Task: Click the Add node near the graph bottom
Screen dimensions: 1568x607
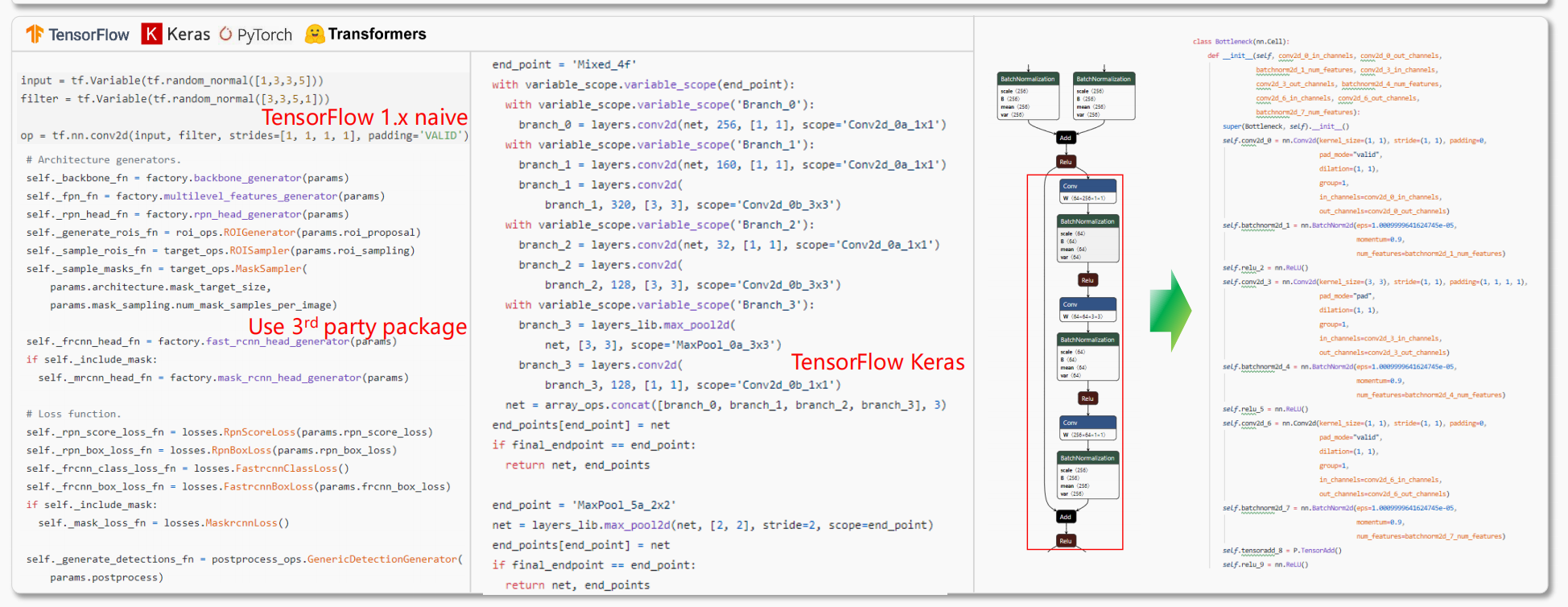Action: (1066, 517)
